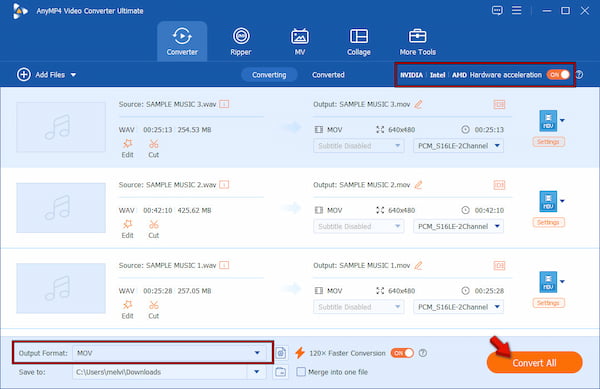Select the Converting tab
Image resolution: width=600 pixels, height=389 pixels.
[269, 75]
